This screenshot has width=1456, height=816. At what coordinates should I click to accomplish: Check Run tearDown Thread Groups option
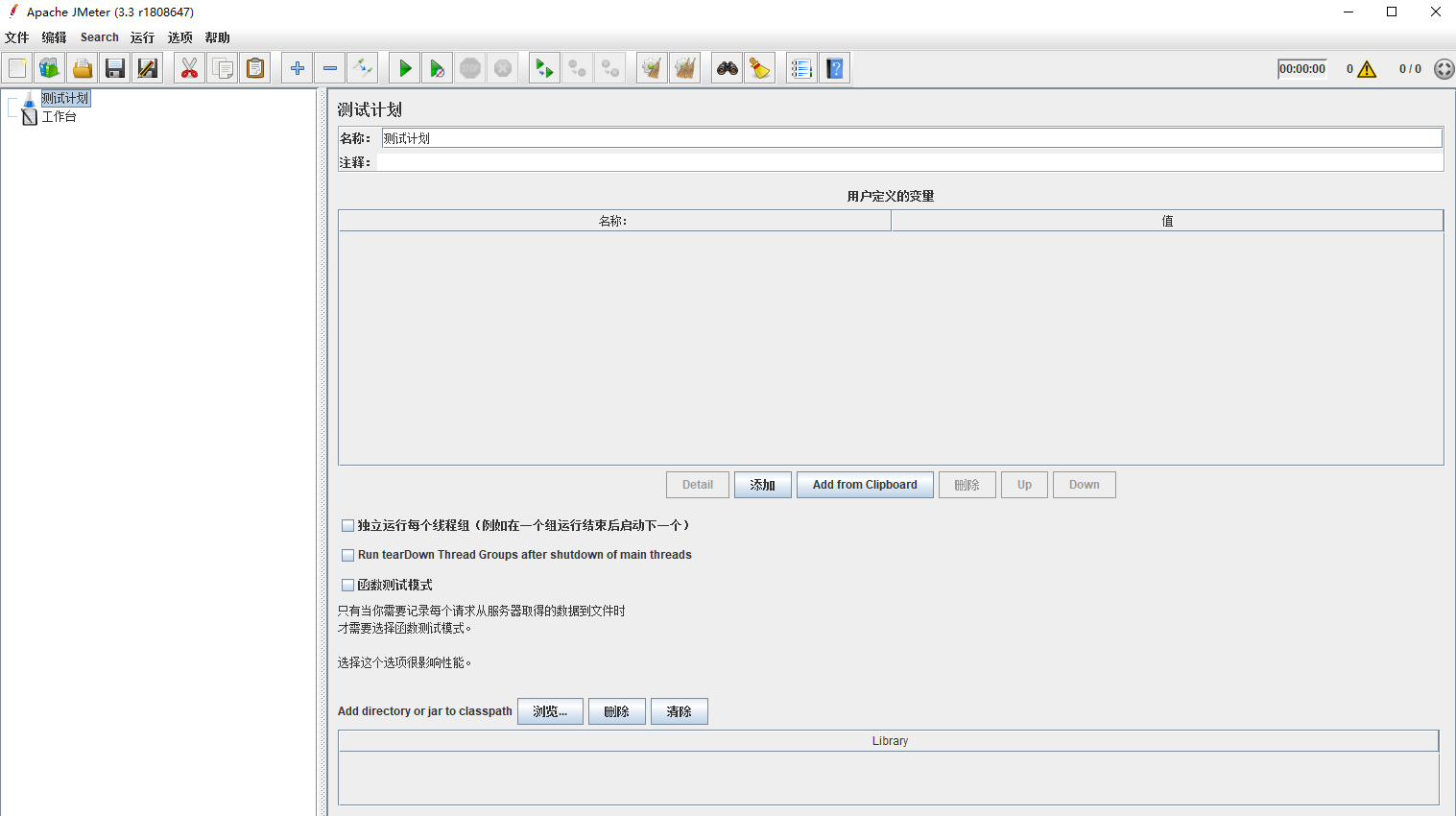click(347, 555)
